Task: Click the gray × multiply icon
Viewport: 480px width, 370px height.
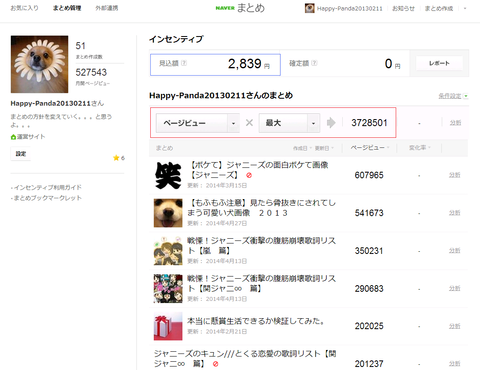Action: point(249,123)
